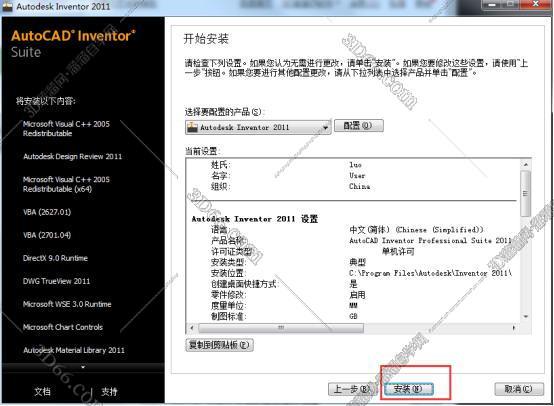Click the 配置 configure button
The height and width of the screenshot is (406, 554).
tap(359, 126)
